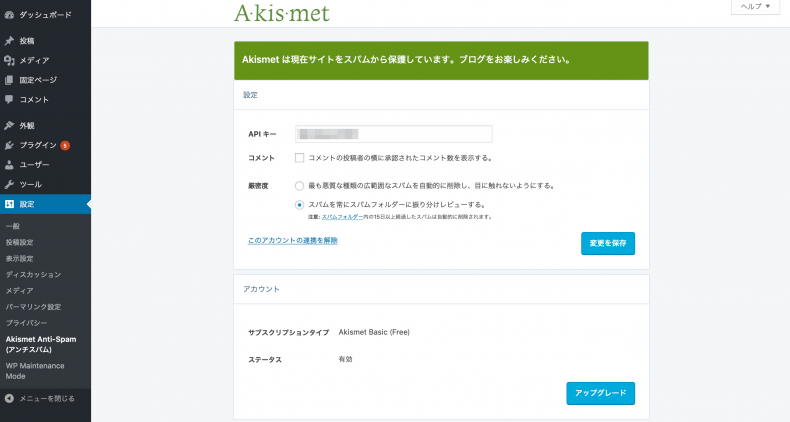Click the アカウント section heading
Image resolution: width=790 pixels, height=422 pixels.
261,289
